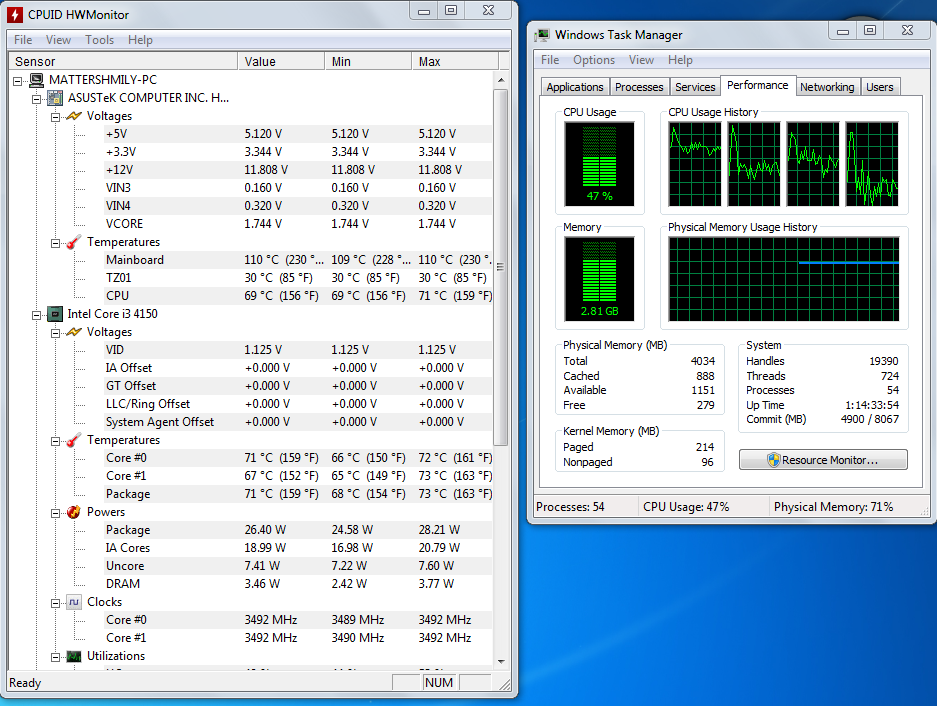Switch to the Services tab
937x706 pixels.
[x=695, y=87]
